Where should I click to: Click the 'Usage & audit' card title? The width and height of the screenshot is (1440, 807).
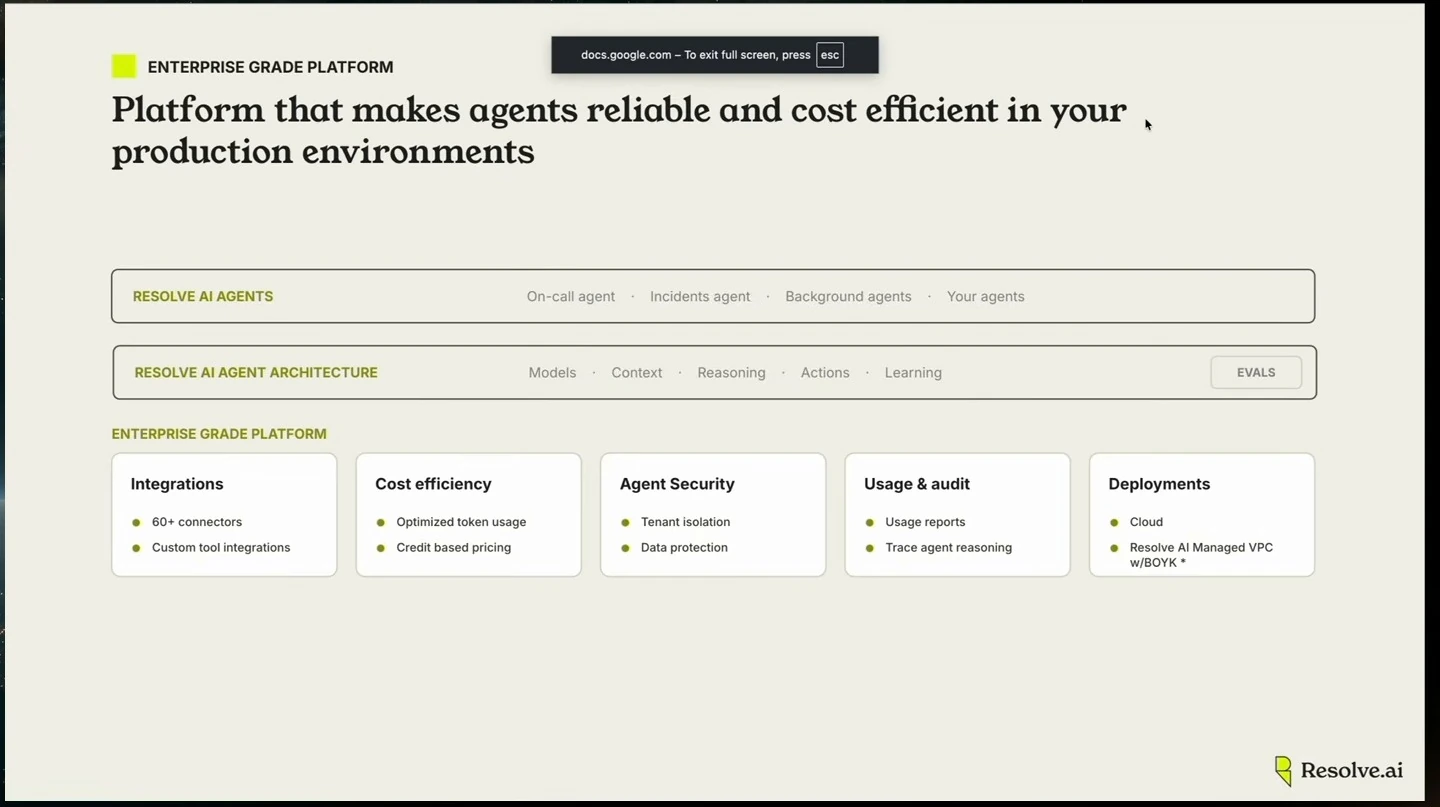click(917, 484)
